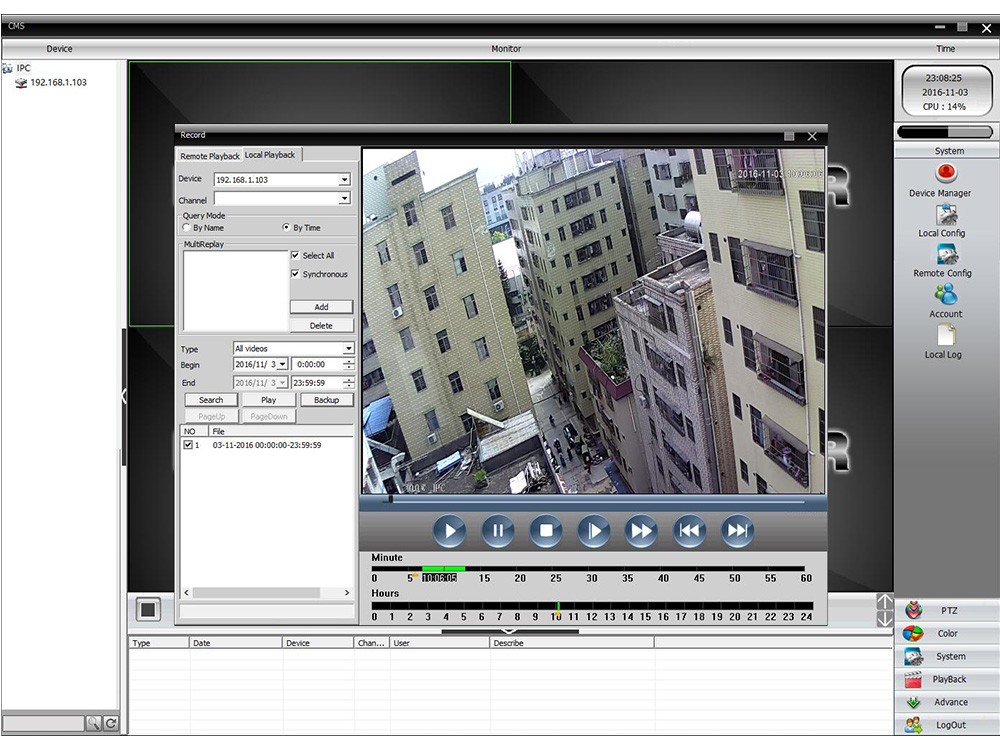Open the Channel dropdown
The image size is (1000, 750).
tap(344, 199)
